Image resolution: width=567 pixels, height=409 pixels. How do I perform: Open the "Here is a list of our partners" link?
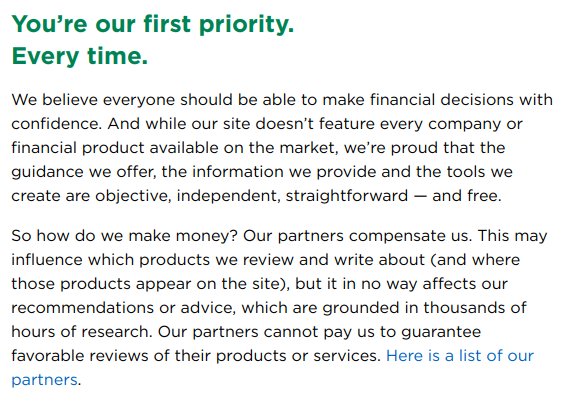point(460,356)
